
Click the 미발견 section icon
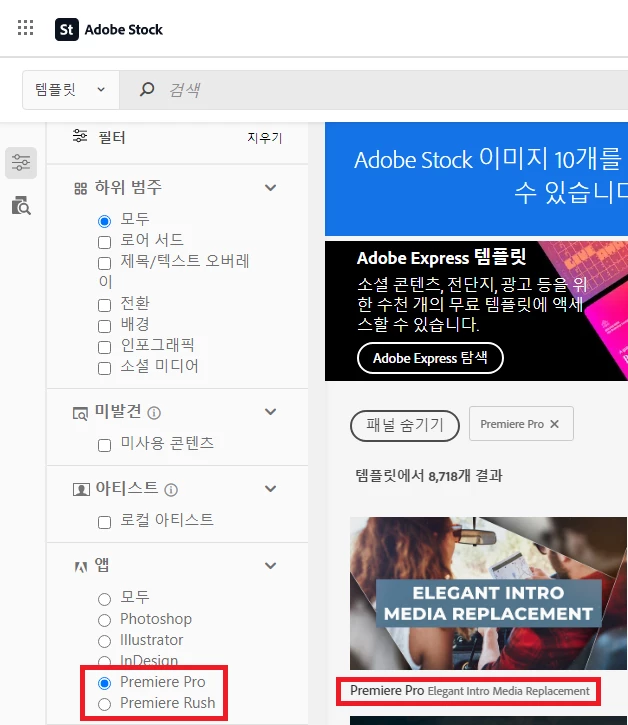click(80, 413)
